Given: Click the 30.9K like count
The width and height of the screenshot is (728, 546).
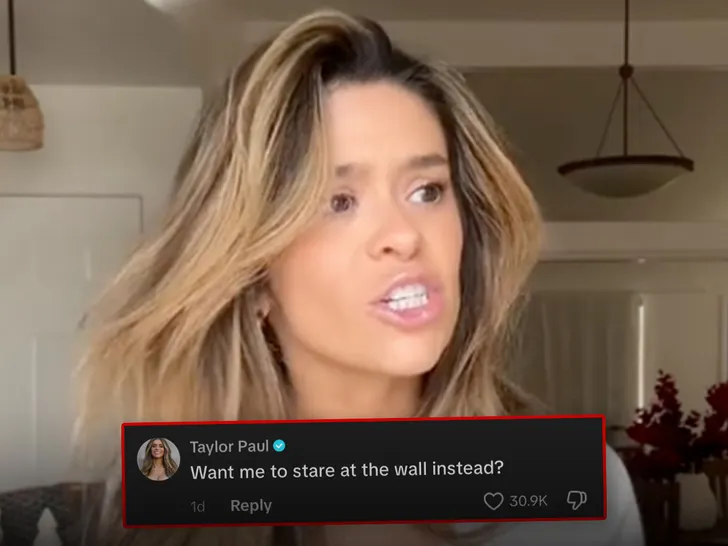Looking at the screenshot, I should pos(528,501).
